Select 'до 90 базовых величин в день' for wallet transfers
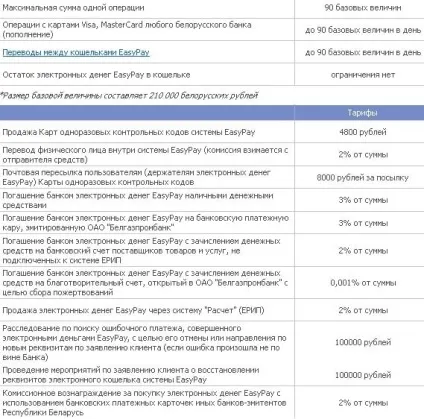 pos(363,52)
